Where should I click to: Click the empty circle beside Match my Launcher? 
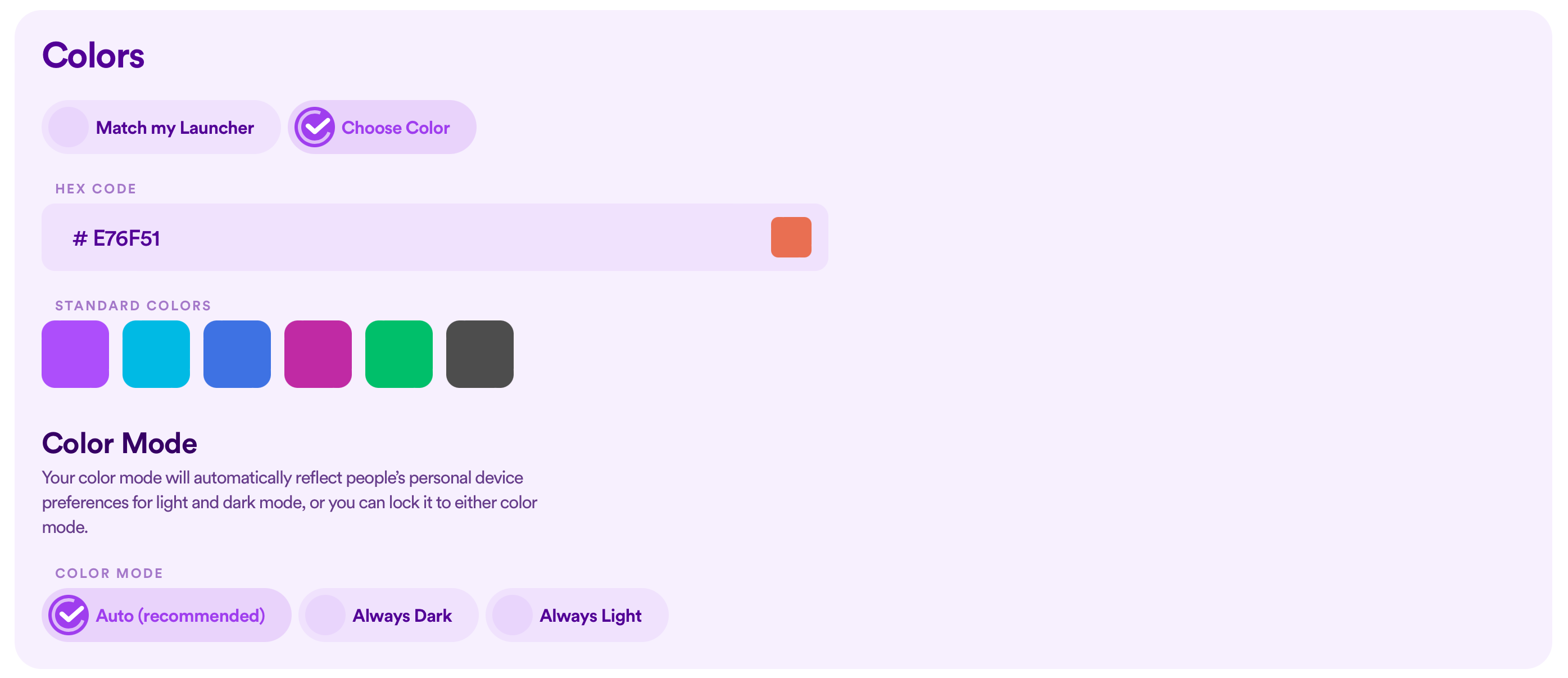(x=68, y=127)
